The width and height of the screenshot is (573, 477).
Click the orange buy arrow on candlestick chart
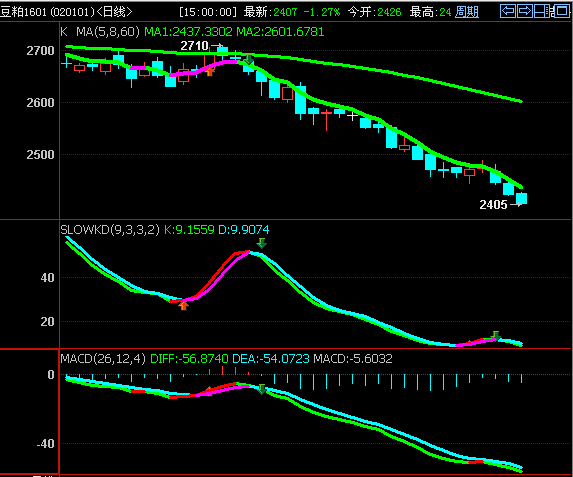209,71
